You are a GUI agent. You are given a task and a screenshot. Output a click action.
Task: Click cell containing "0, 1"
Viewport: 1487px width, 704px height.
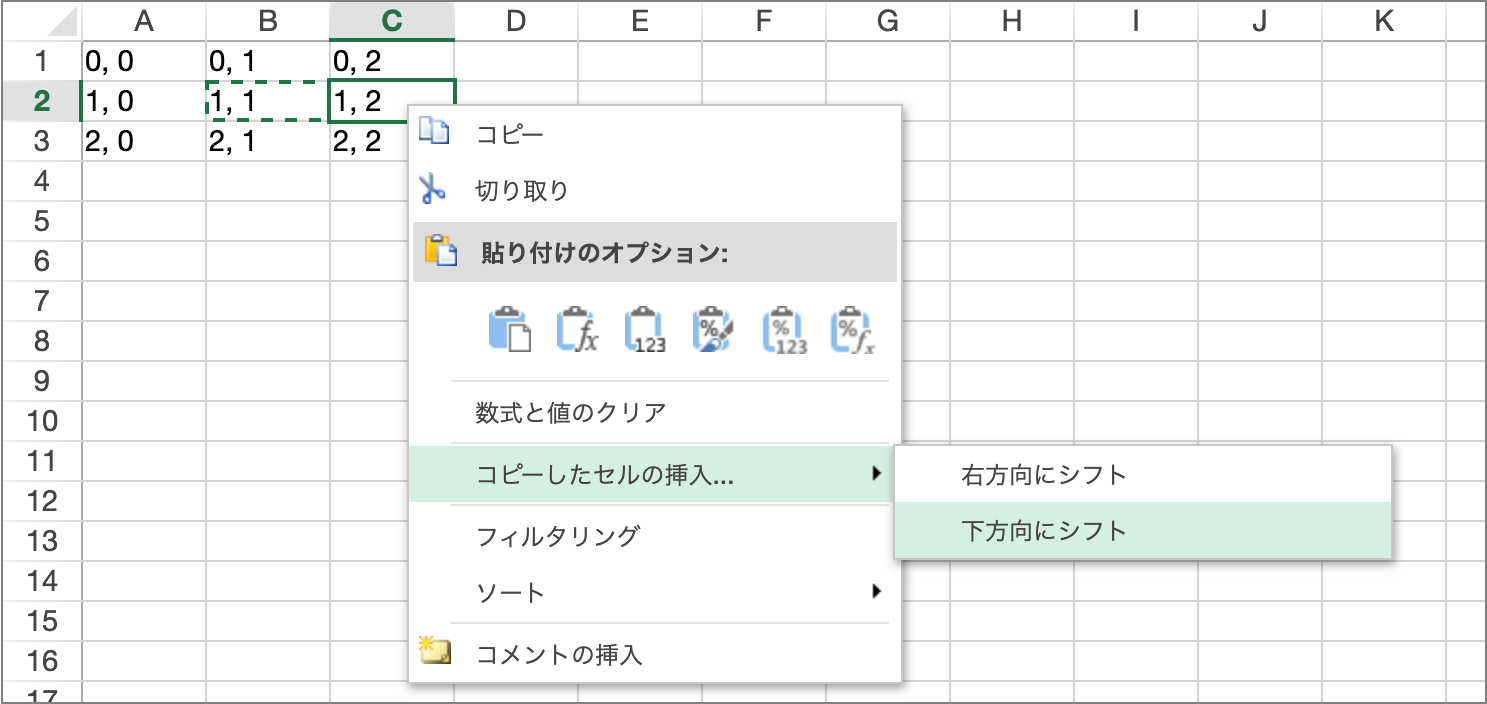[x=268, y=61]
